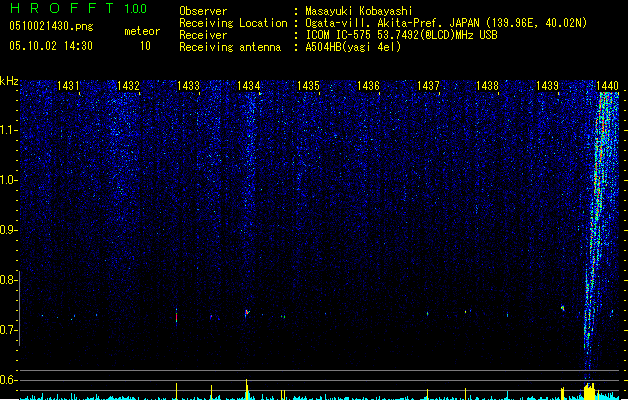Click the 0.6 kHz frequency label
Viewport: 629px width, 400px height.
[8, 380]
